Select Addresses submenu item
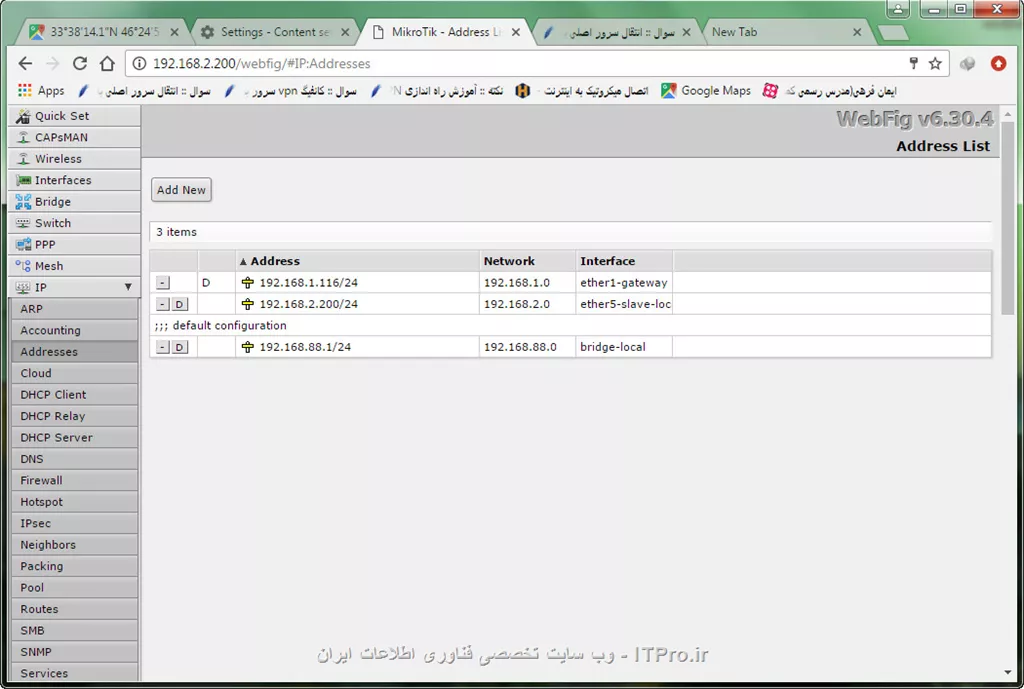This screenshot has width=1024, height=689. 74,351
